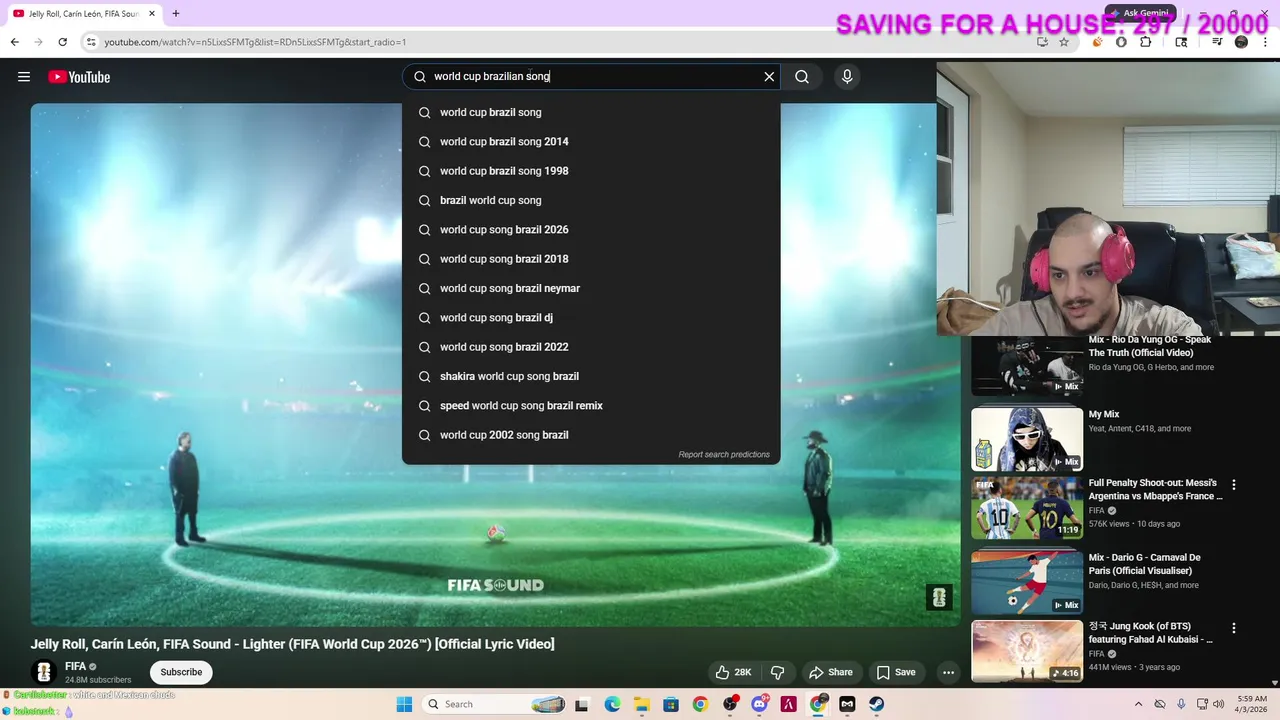The height and width of the screenshot is (720, 1280).
Task: Submit search with the magnifier button
Action: point(802,77)
